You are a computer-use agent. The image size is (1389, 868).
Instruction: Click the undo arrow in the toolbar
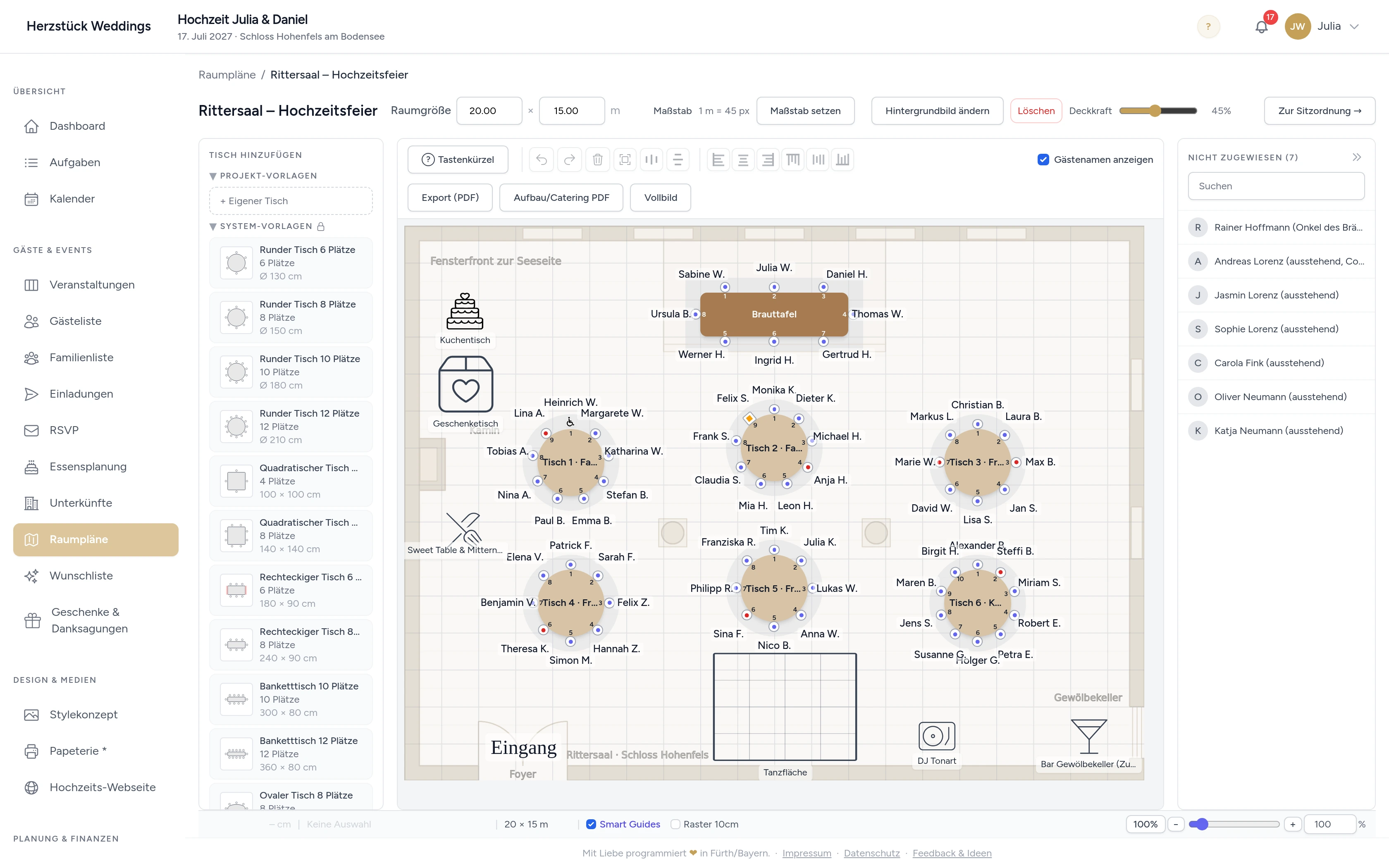(541, 160)
